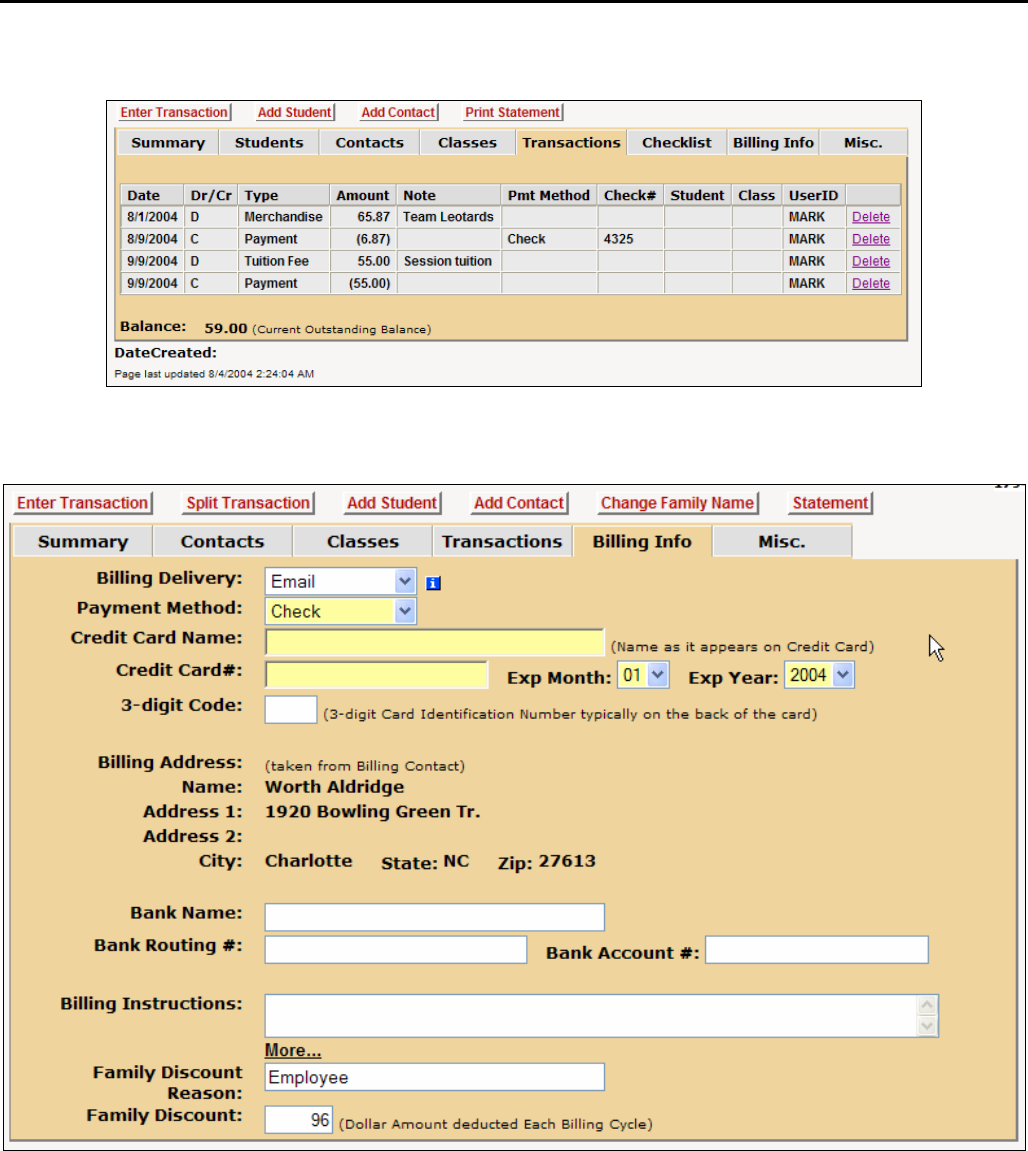Click the Bank Routing # field
This screenshot has width=1028, height=1151.
(396, 949)
